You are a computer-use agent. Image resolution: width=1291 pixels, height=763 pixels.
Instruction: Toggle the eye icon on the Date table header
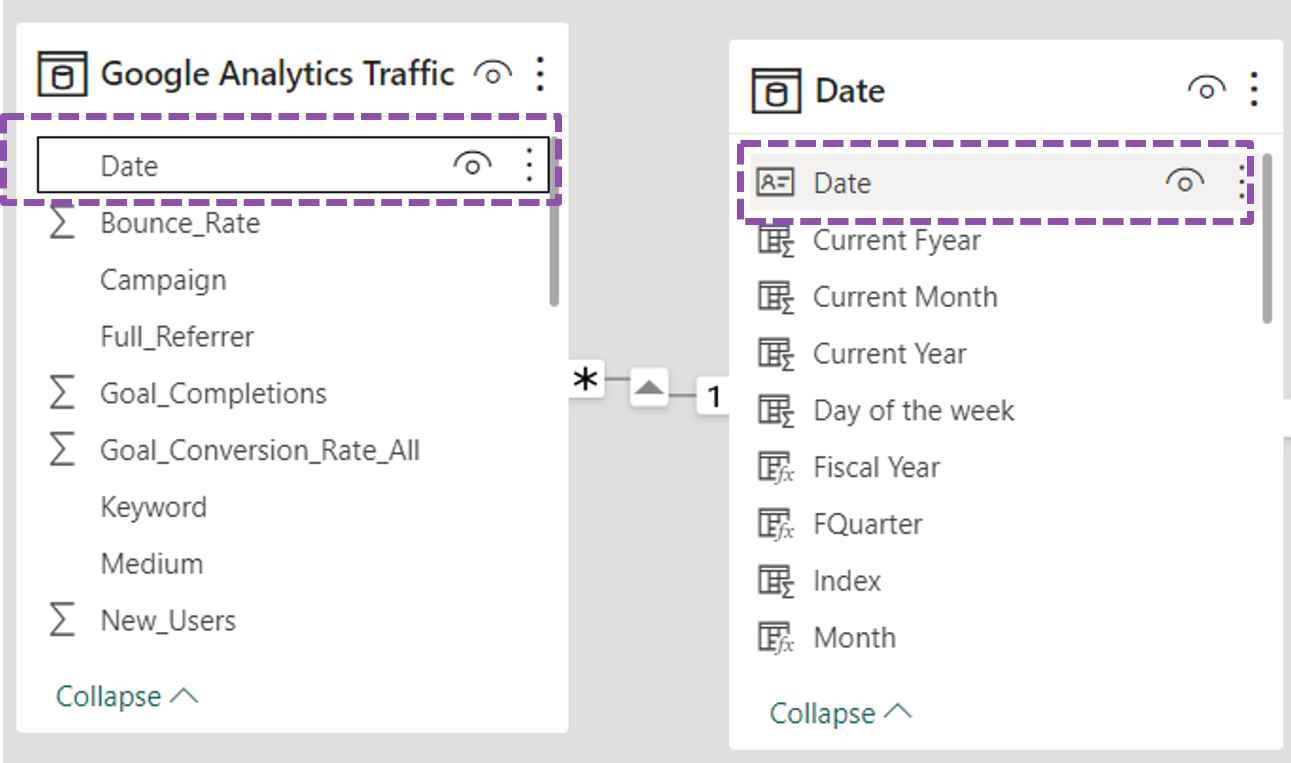(x=1205, y=88)
